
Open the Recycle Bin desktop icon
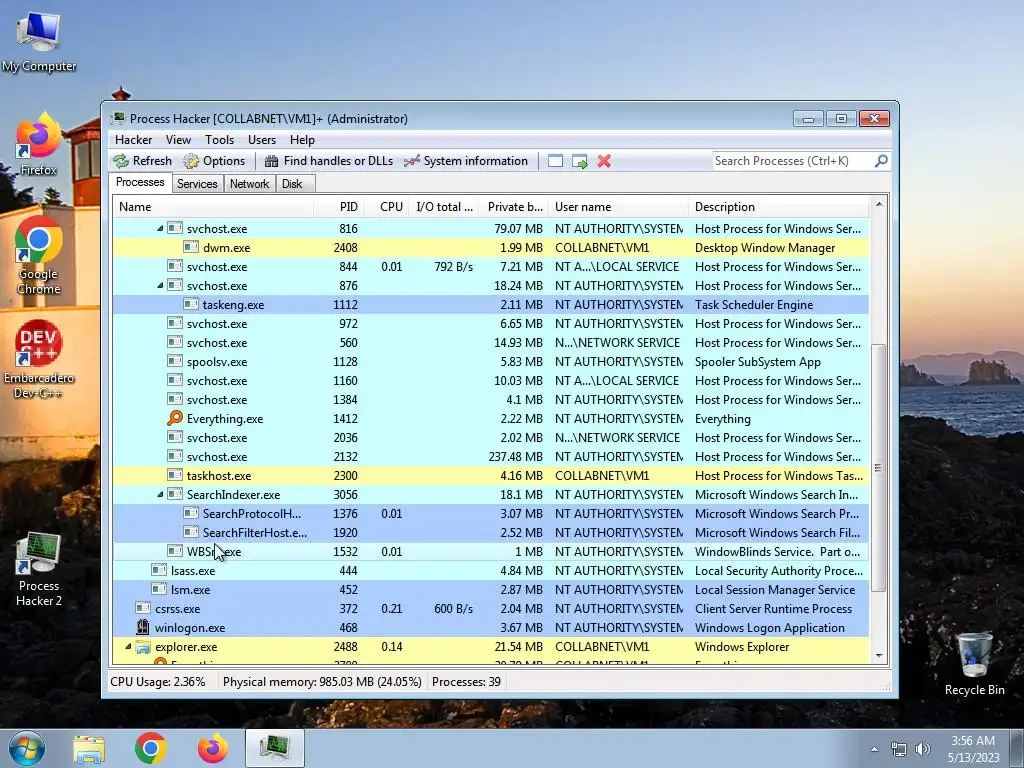point(974,664)
